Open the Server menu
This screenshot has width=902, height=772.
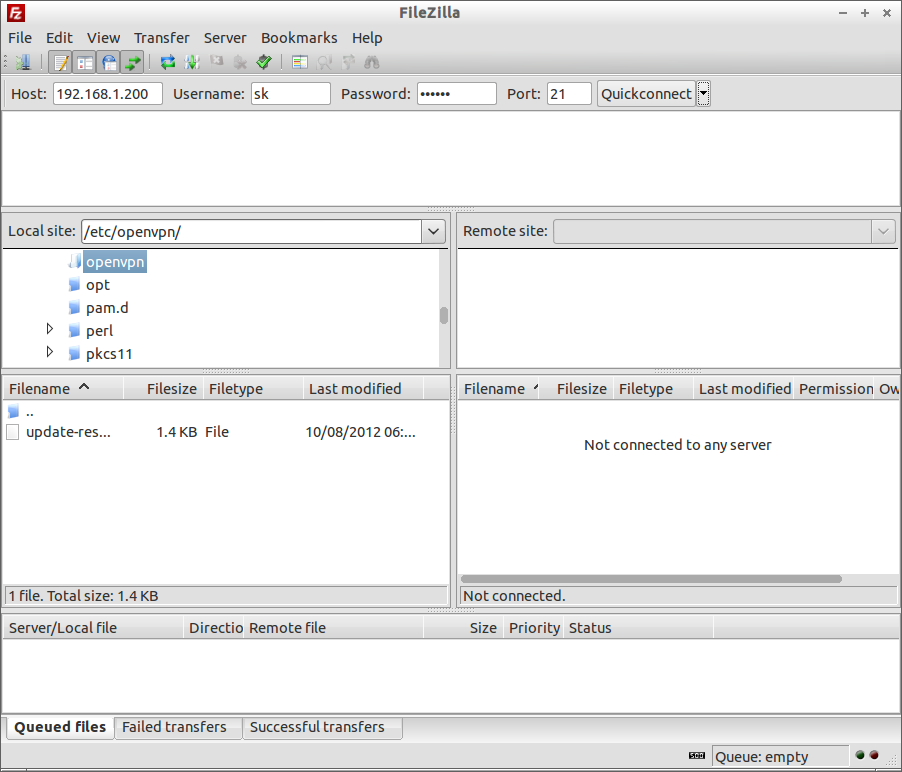(225, 38)
